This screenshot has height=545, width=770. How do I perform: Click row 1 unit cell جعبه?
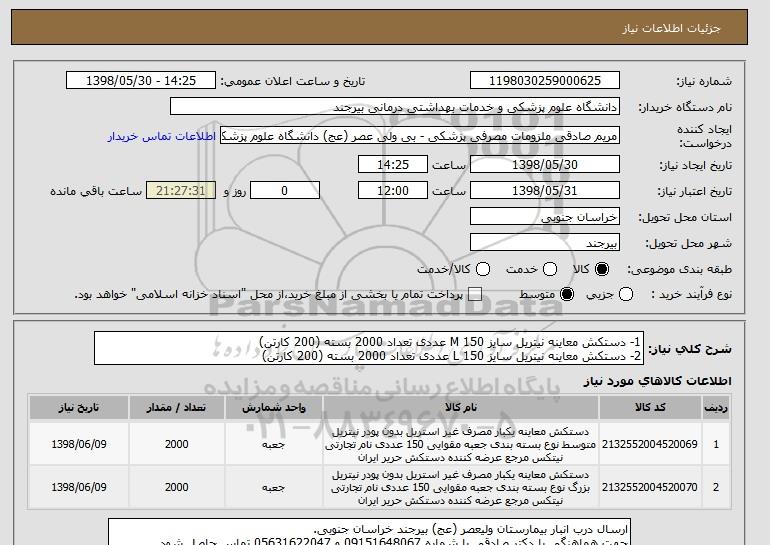coord(274,444)
